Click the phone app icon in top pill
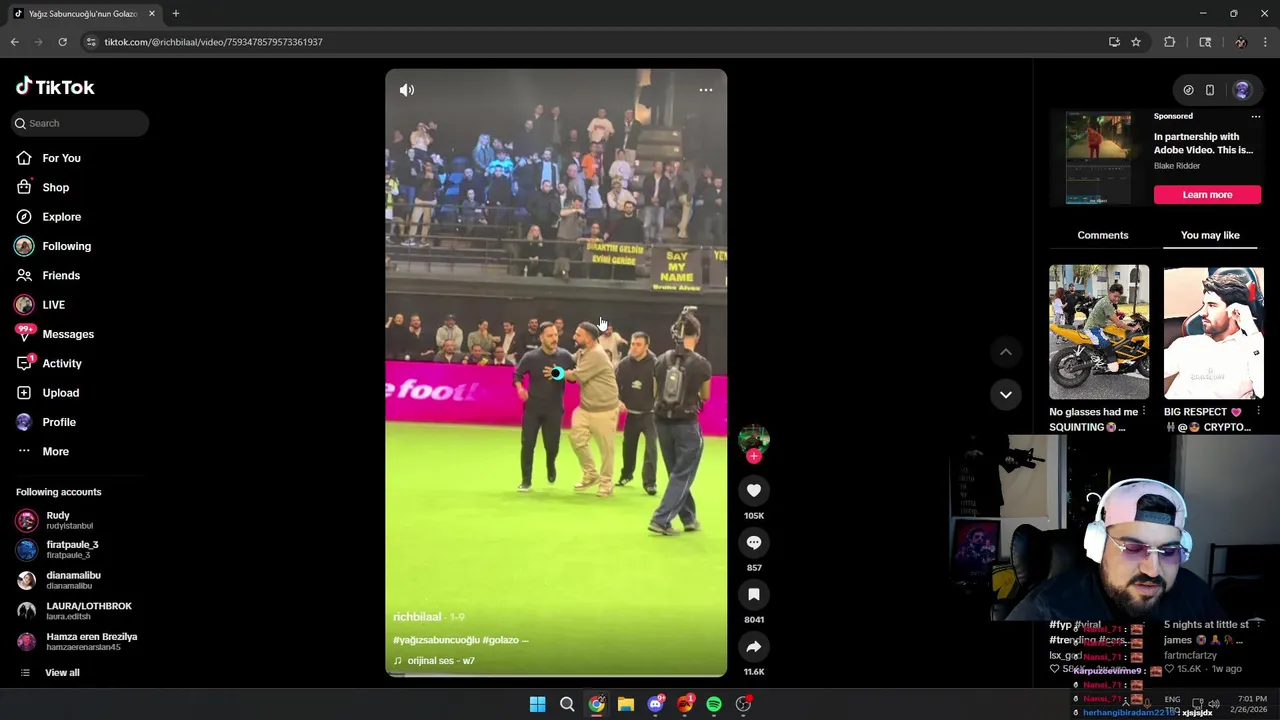Viewport: 1280px width, 720px height. (1210, 90)
